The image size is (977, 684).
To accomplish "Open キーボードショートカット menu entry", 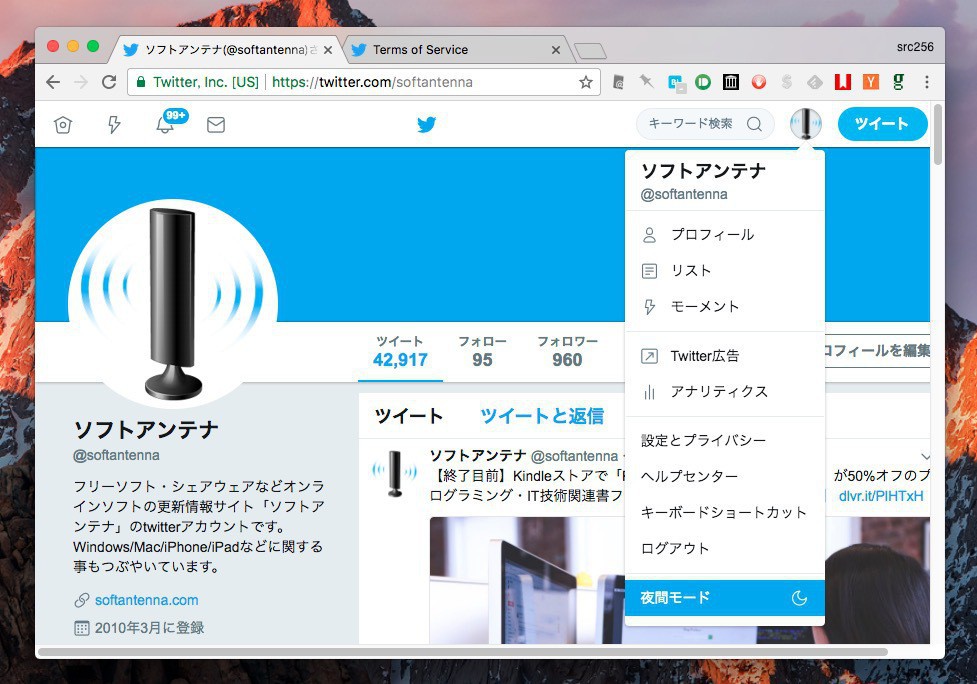I will pos(725,513).
